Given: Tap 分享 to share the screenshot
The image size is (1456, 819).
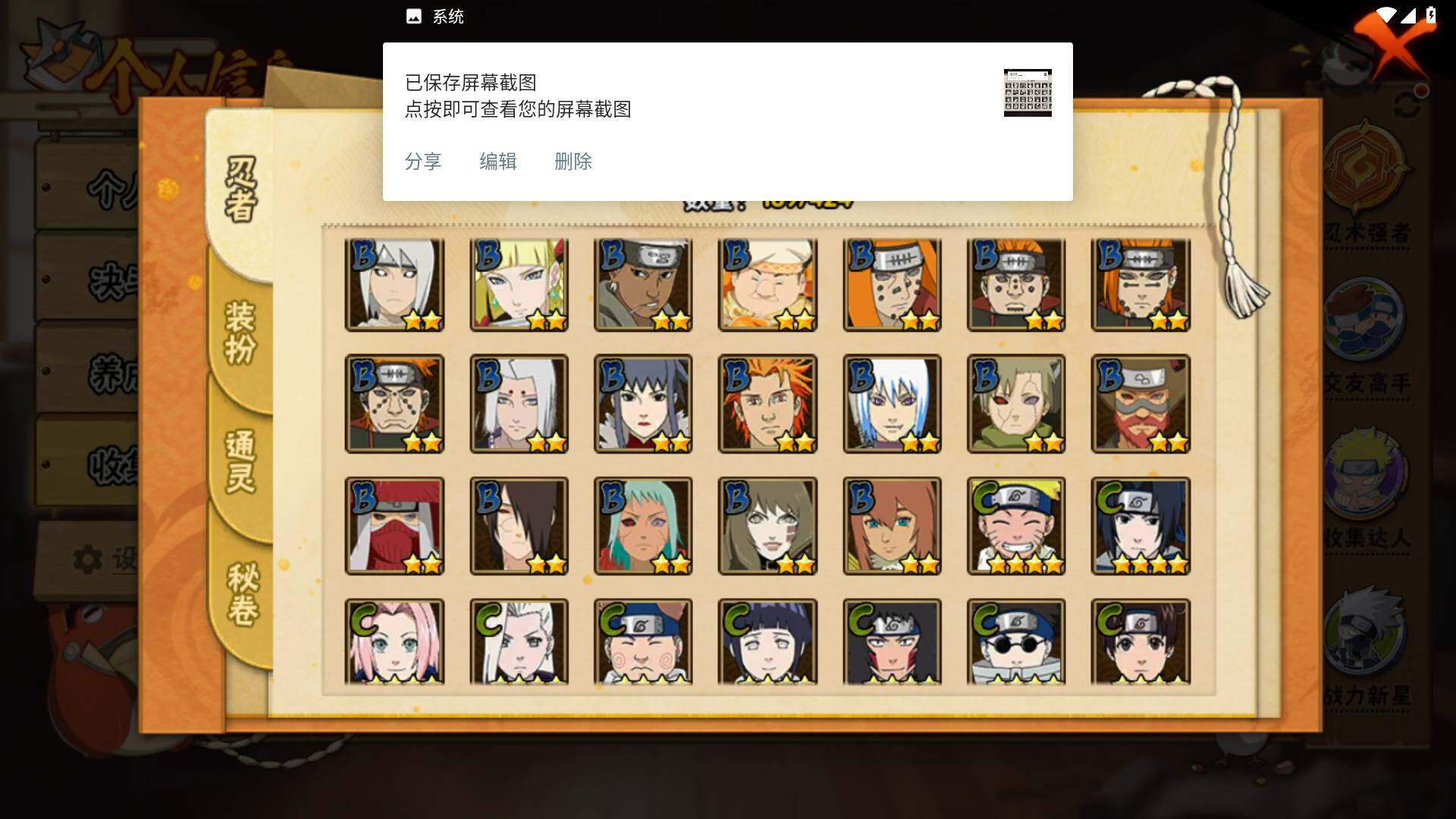Looking at the screenshot, I should tap(423, 162).
